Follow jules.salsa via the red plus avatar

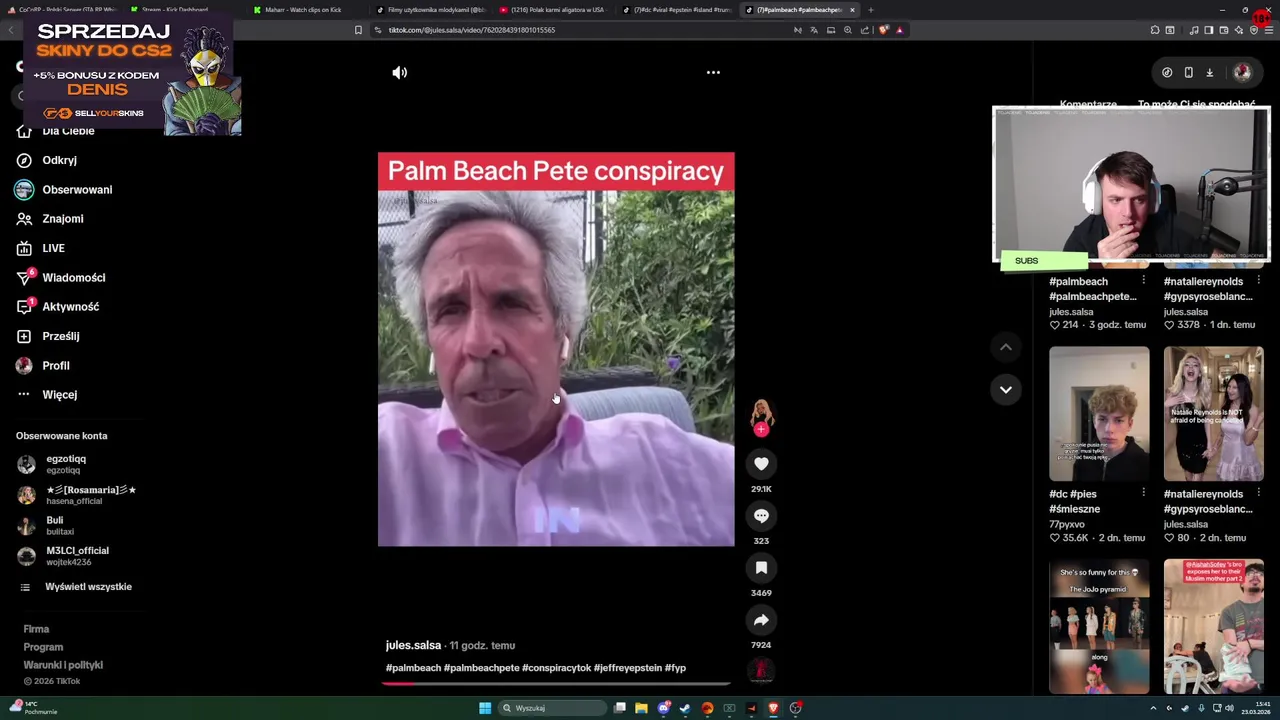(x=761, y=429)
